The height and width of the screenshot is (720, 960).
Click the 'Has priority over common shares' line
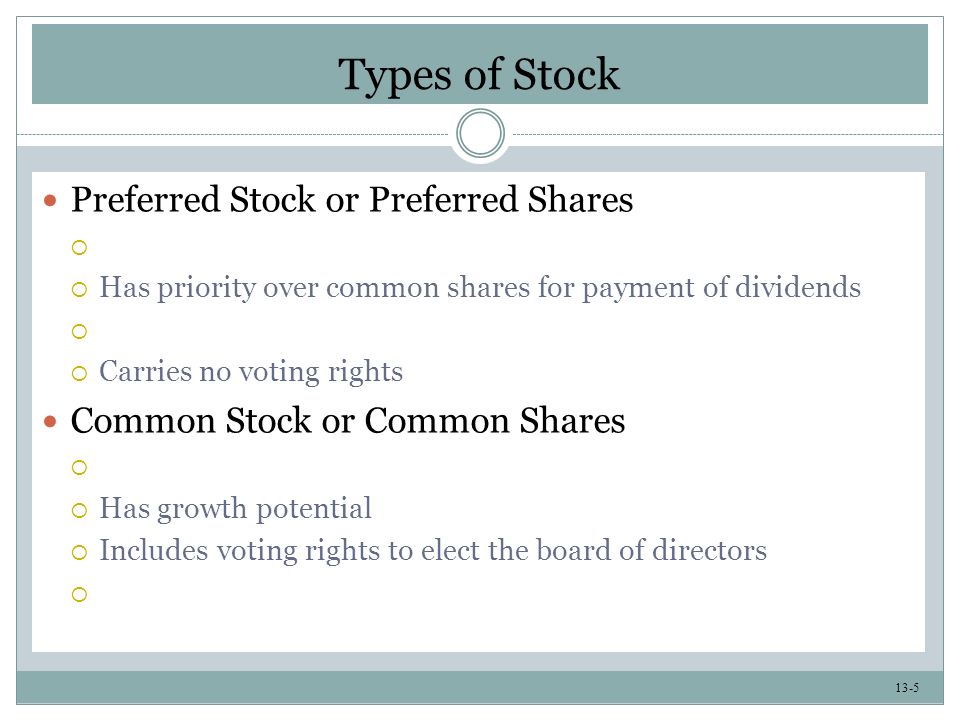pyautogui.click(x=480, y=288)
